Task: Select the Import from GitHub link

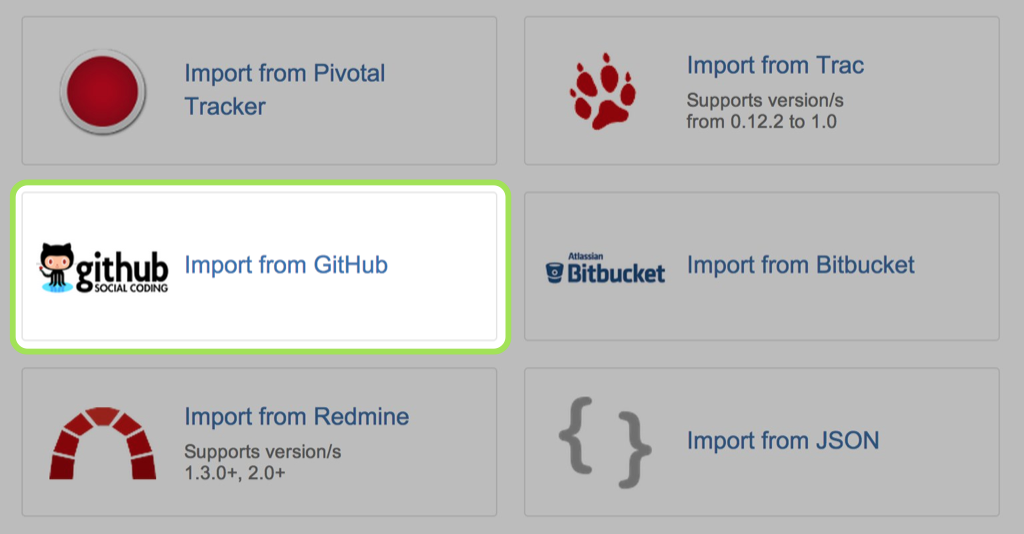Action: (x=286, y=265)
